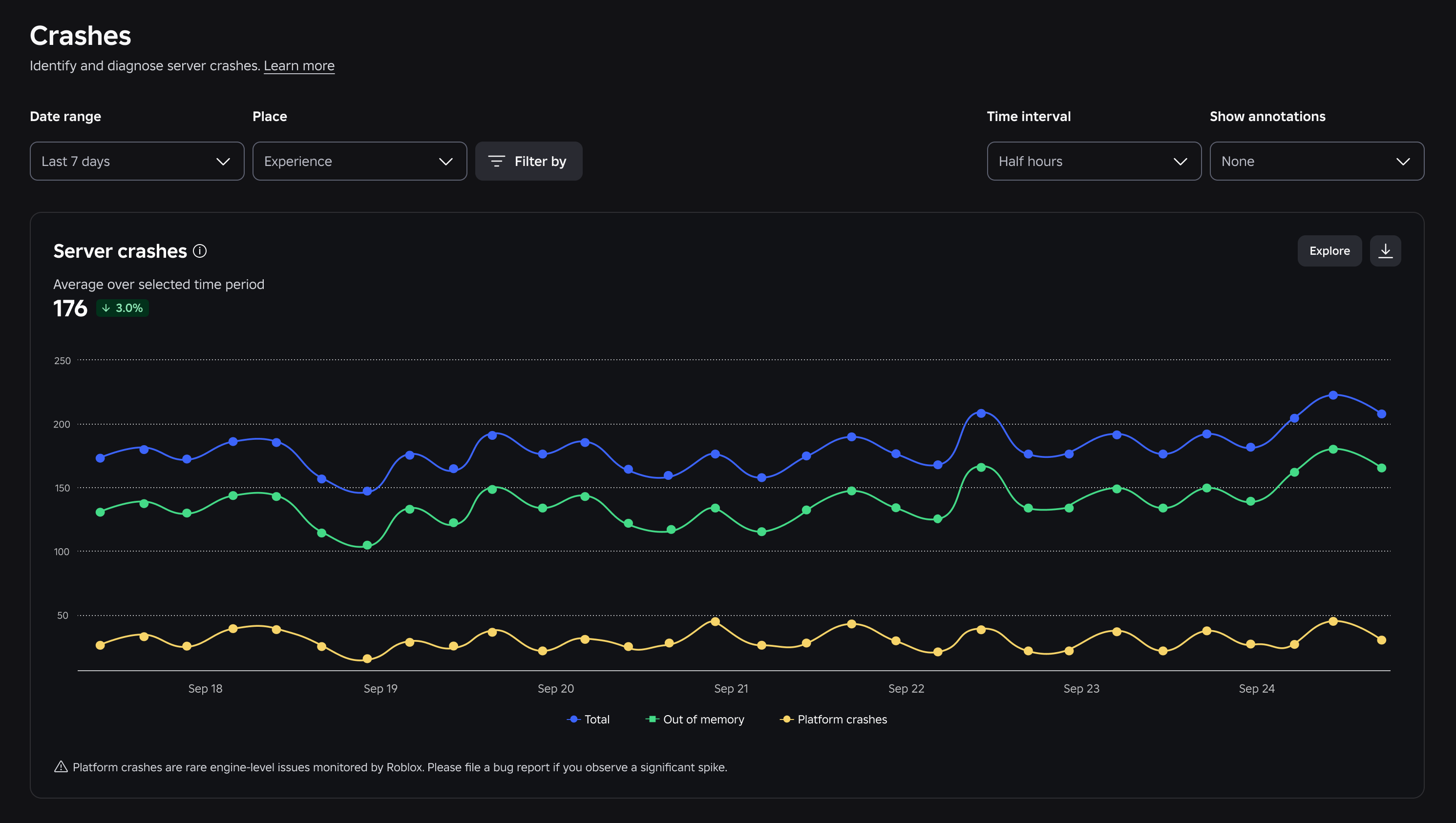Click the 100 y-axis label
The height and width of the screenshot is (823, 1456).
pos(62,552)
